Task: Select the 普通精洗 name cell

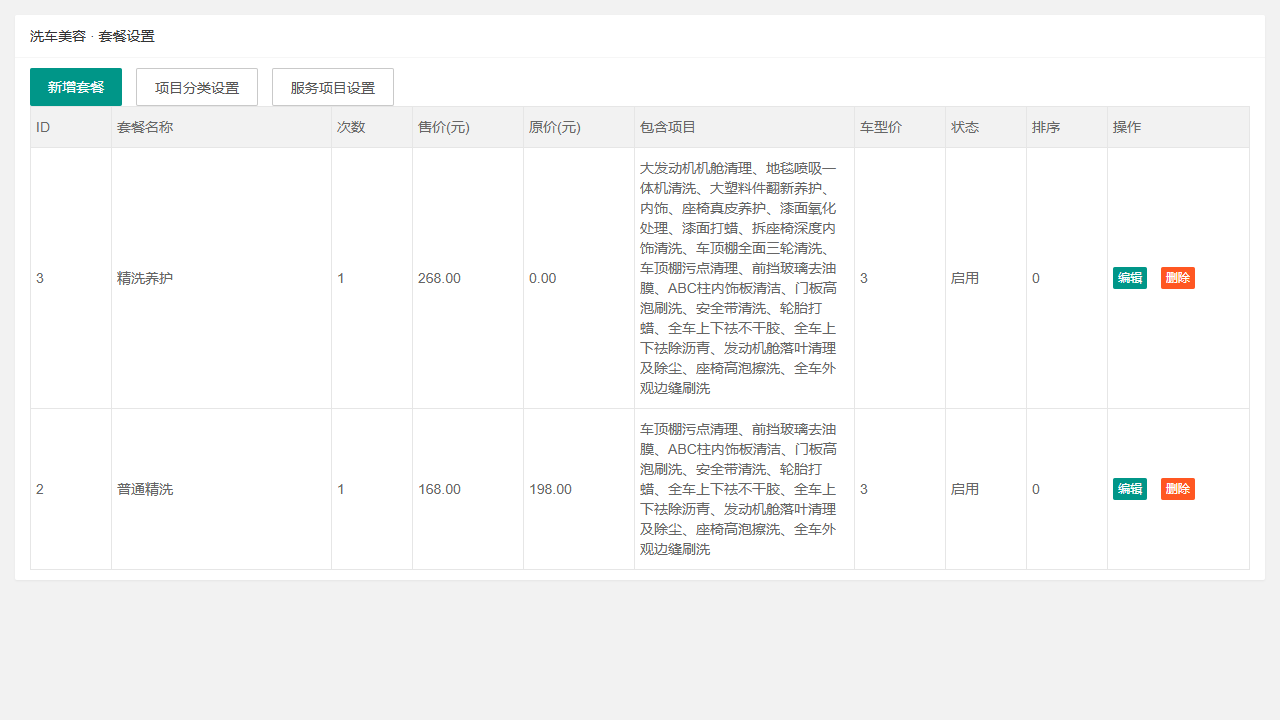Action: coord(221,489)
